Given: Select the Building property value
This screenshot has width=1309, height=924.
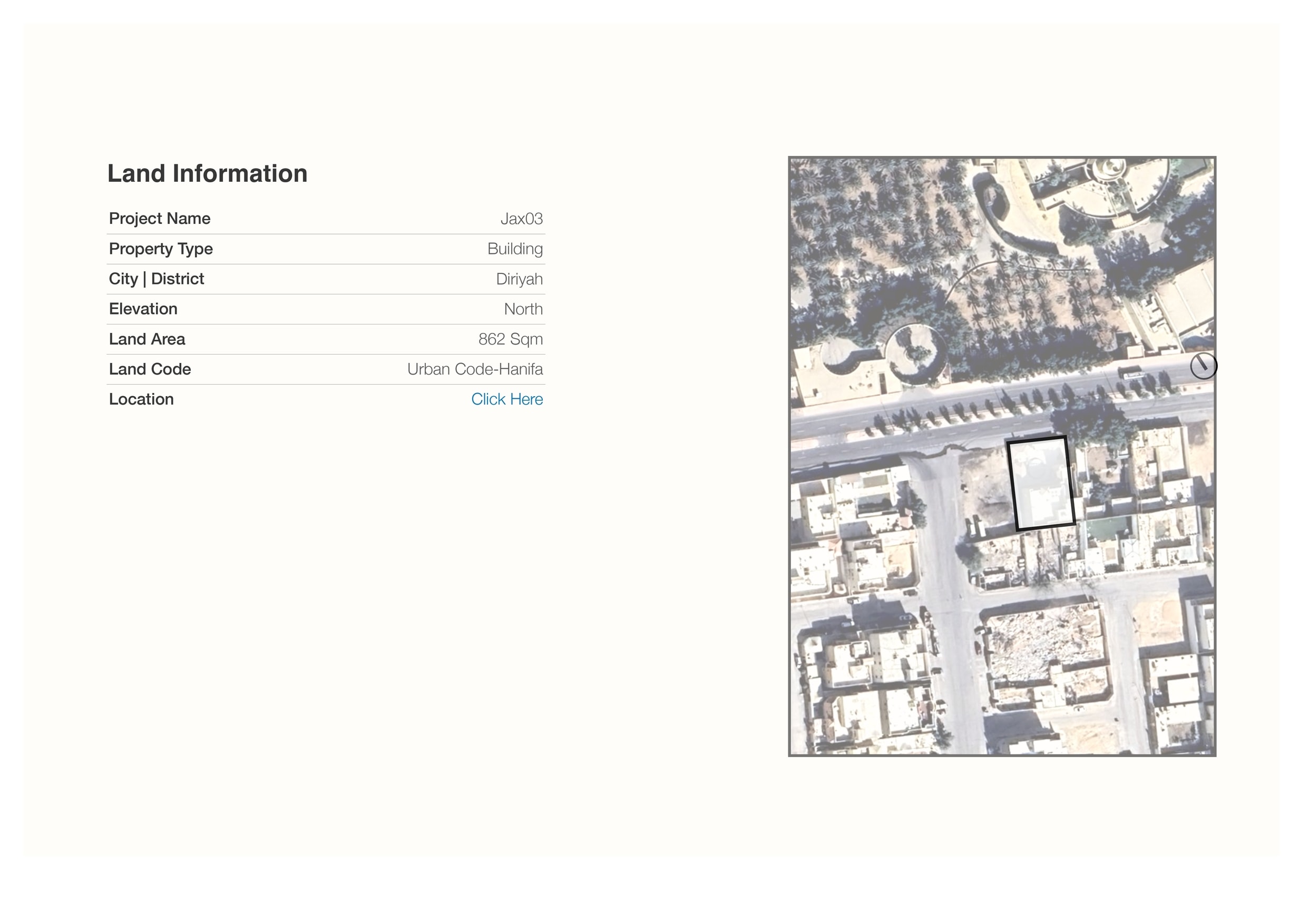Looking at the screenshot, I should (516, 249).
